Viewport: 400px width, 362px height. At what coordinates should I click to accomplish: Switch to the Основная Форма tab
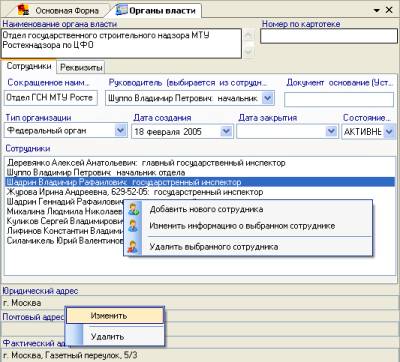coord(59,10)
